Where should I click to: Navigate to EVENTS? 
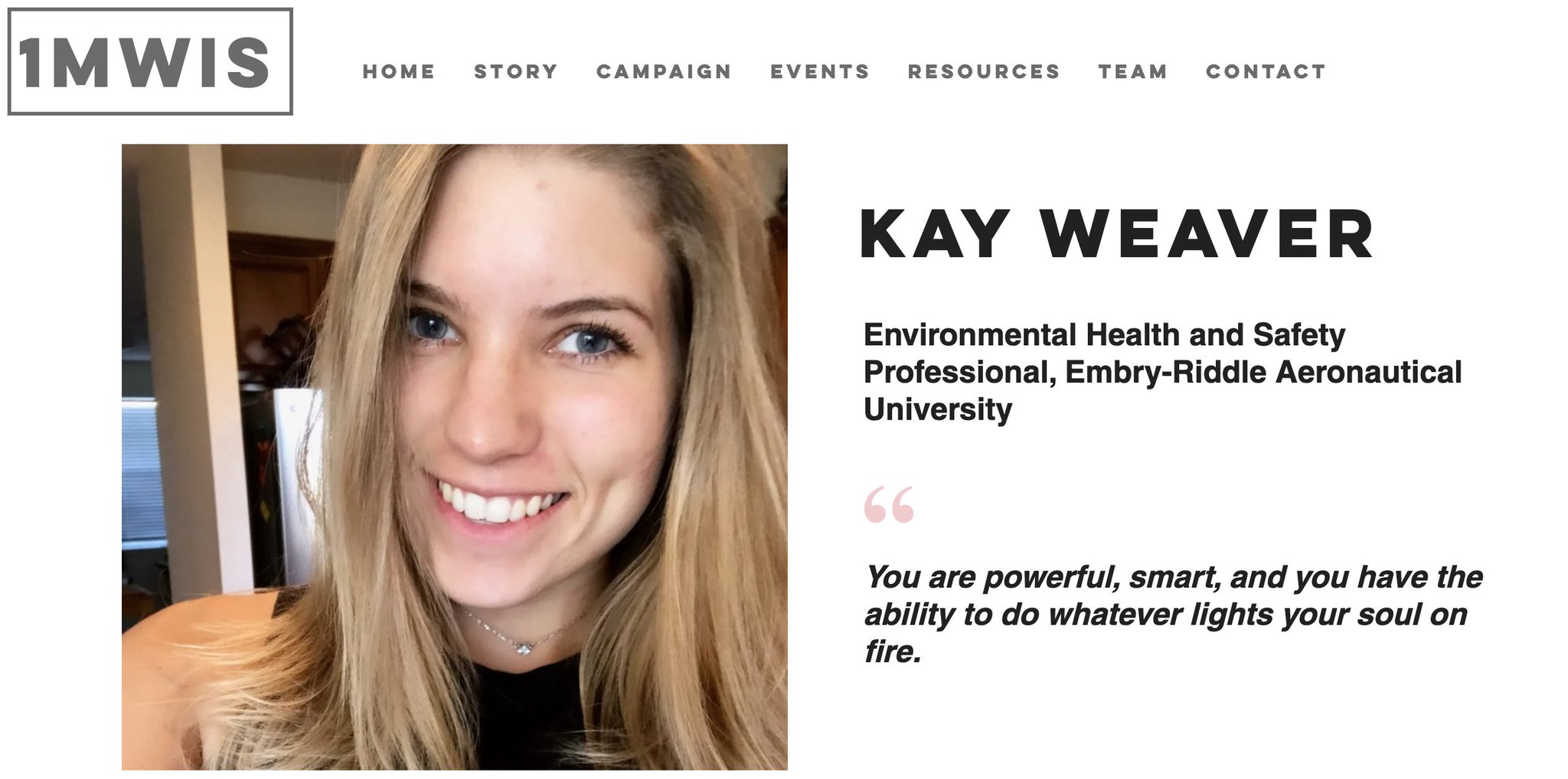click(x=820, y=72)
